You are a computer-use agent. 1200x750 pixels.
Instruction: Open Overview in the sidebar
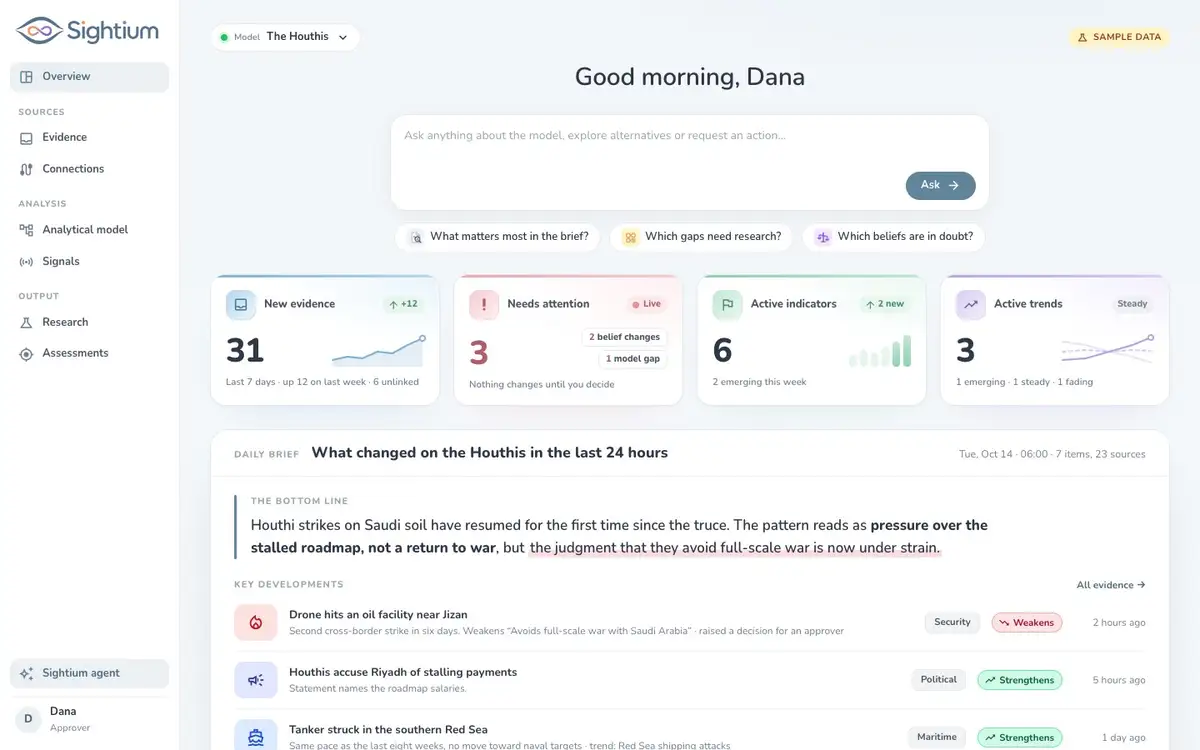click(x=89, y=77)
